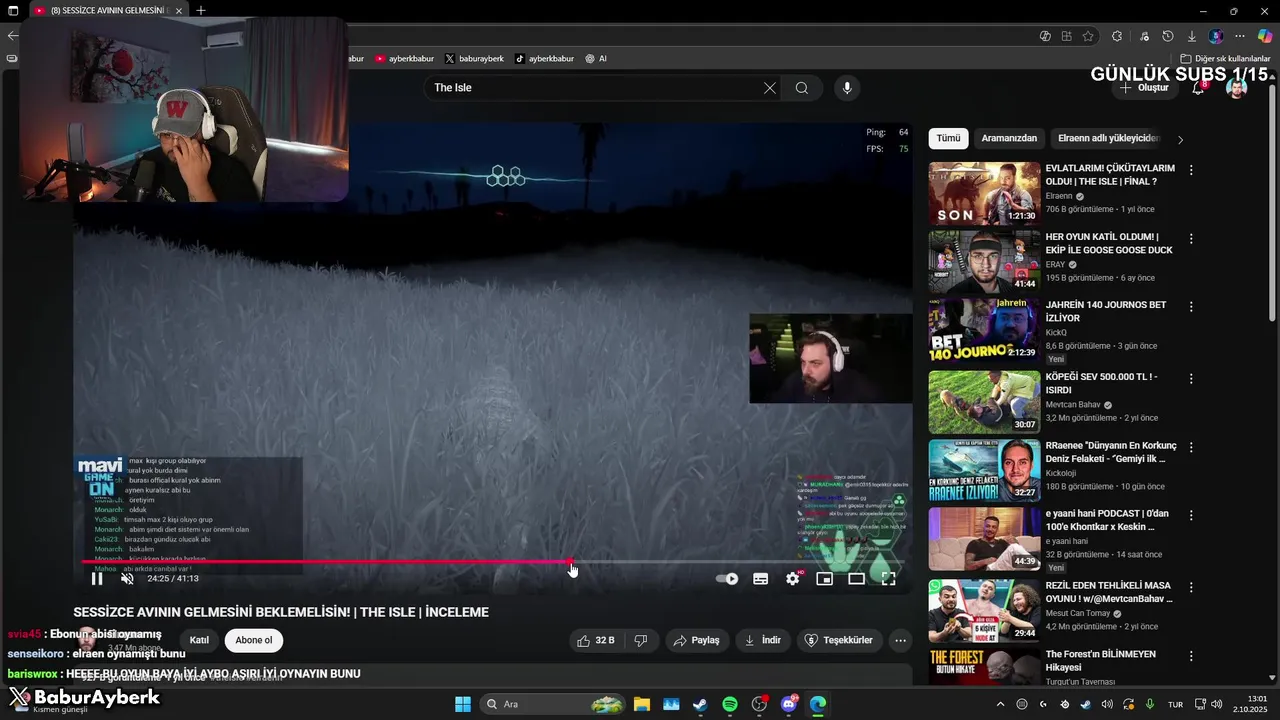Open EVLATLARIM! THE ISLE FİNAL thumbnail
Image resolution: width=1280 pixels, height=720 pixels.
(984, 193)
